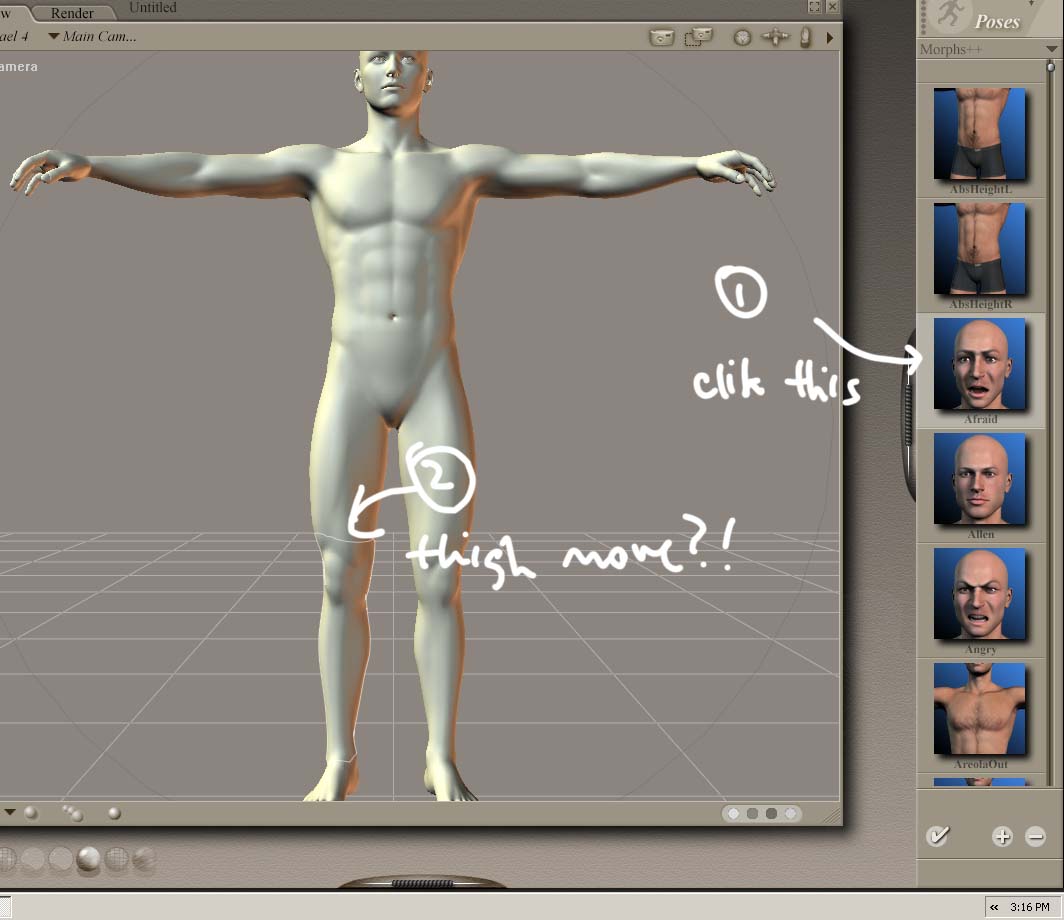Image resolution: width=1064 pixels, height=920 pixels.
Task: Click the checkmark apply icon in library
Action: (x=937, y=836)
